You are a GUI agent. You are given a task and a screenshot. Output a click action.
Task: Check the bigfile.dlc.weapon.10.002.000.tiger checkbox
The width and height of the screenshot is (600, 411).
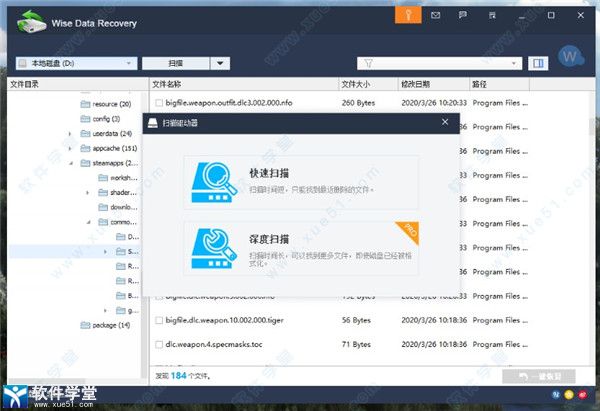click(159, 320)
